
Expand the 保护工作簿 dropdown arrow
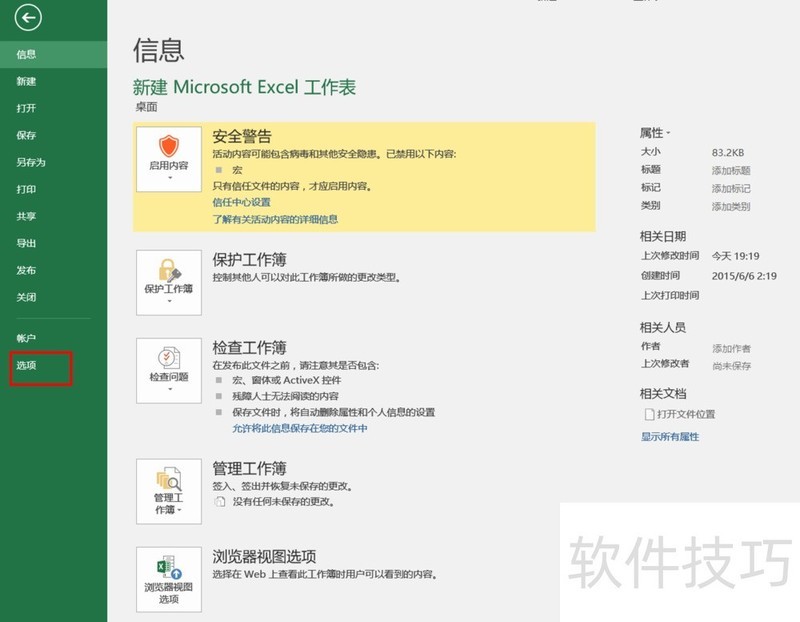[x=169, y=301]
